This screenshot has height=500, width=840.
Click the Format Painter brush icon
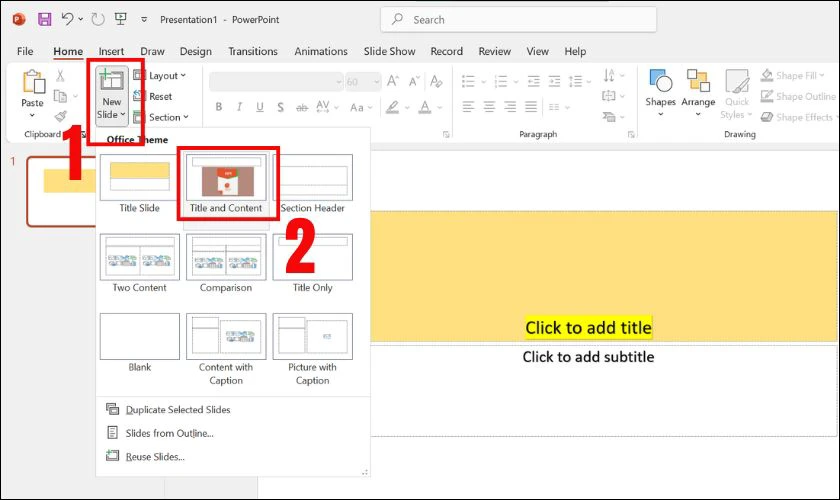(61, 116)
